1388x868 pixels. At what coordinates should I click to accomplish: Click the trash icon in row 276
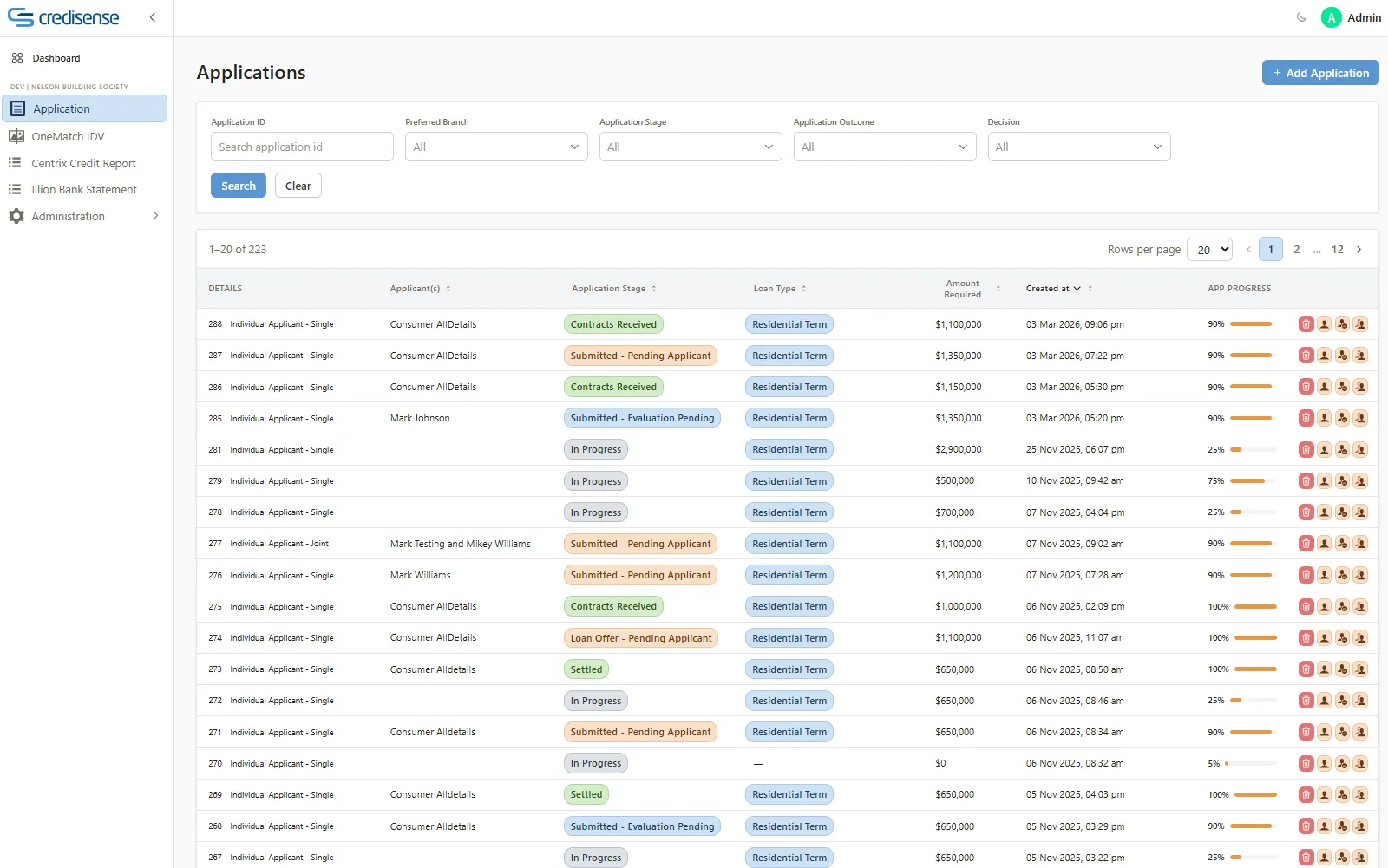click(x=1306, y=575)
